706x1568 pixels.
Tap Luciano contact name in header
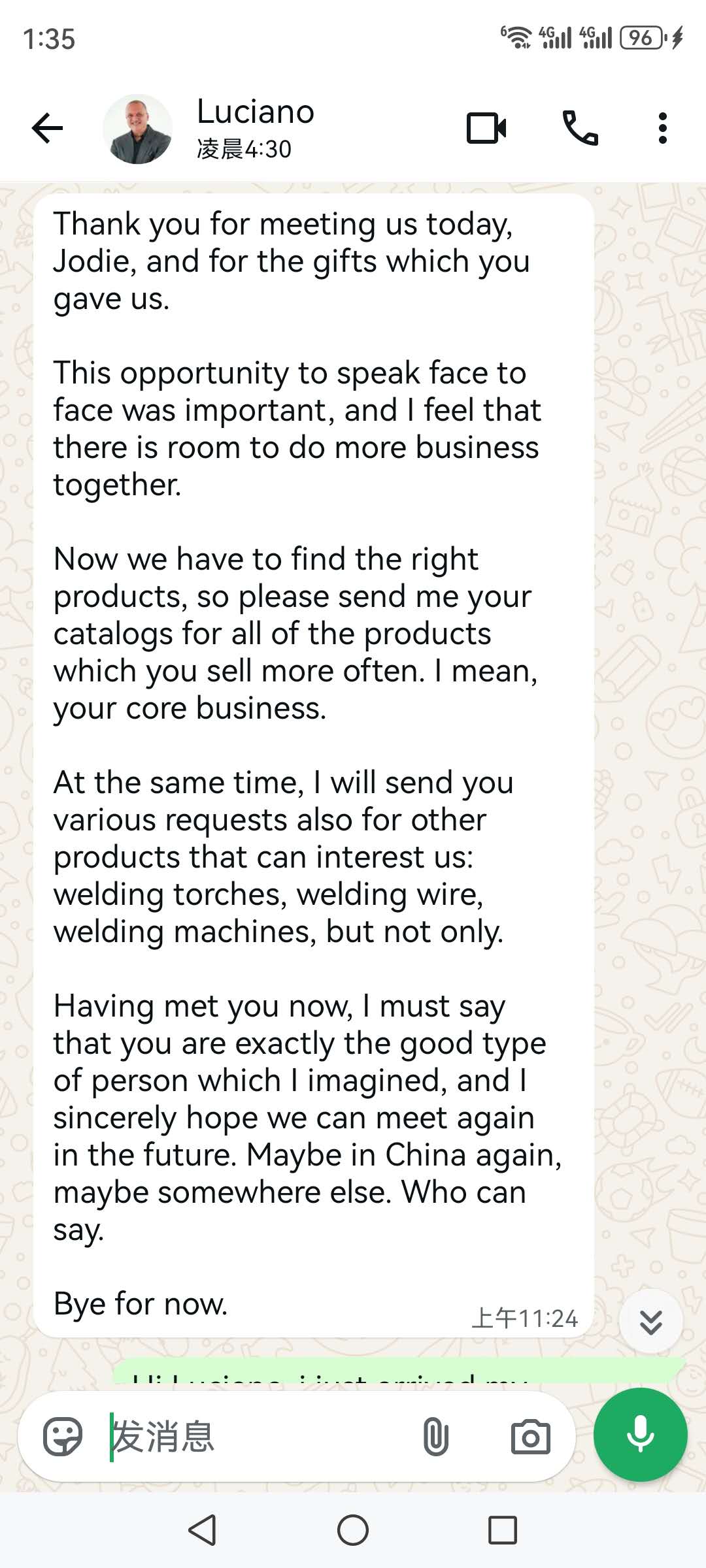(x=256, y=112)
